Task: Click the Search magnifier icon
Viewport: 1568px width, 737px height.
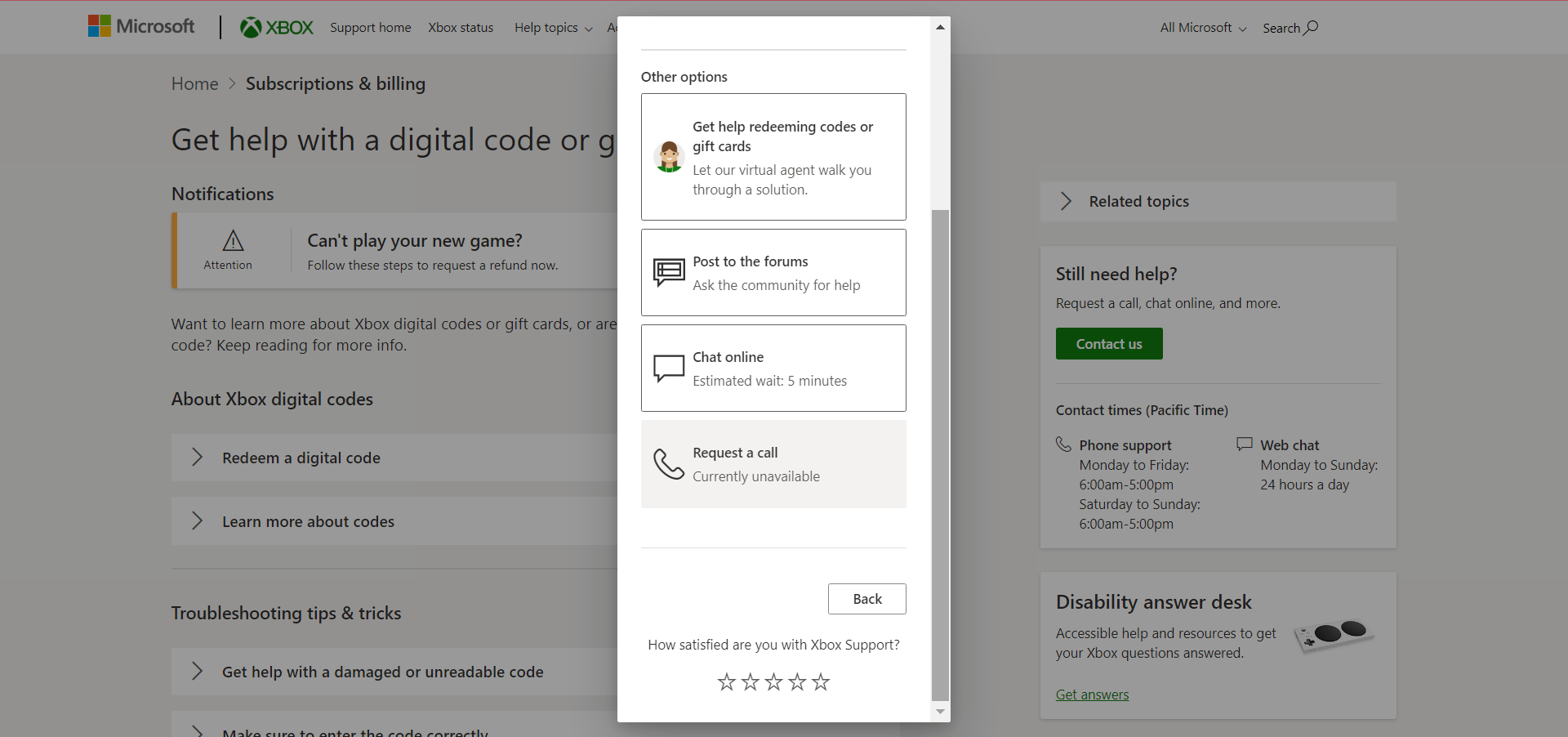Action: point(1311,28)
